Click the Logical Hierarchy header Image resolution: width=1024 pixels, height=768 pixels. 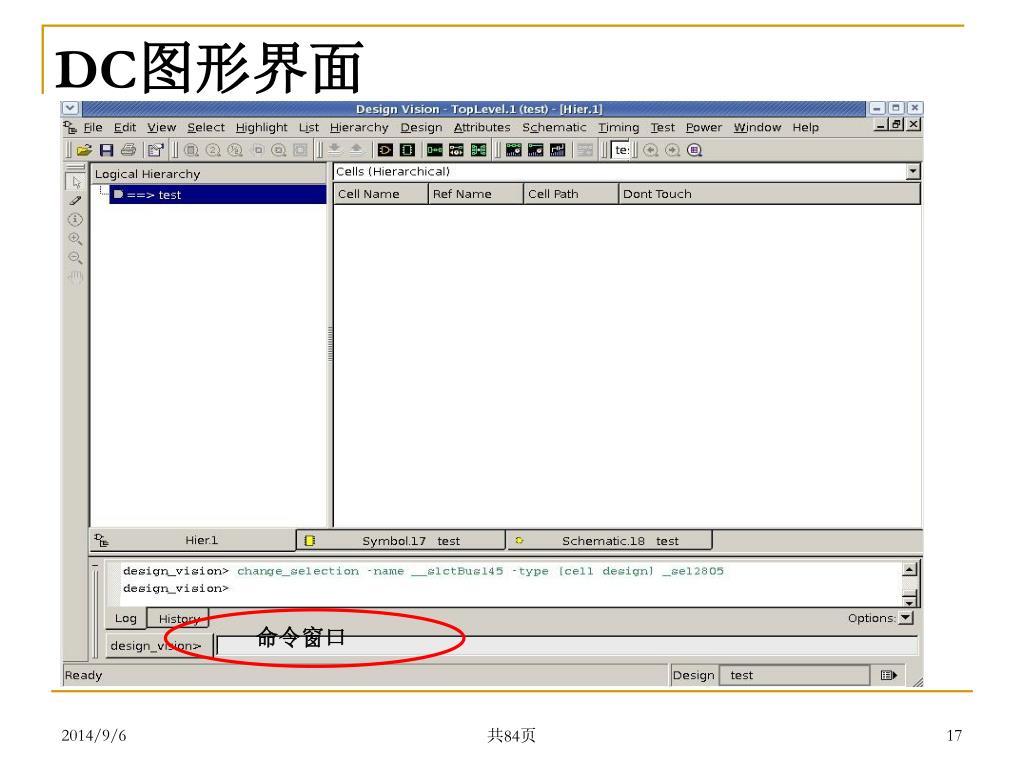pyautogui.click(x=208, y=174)
